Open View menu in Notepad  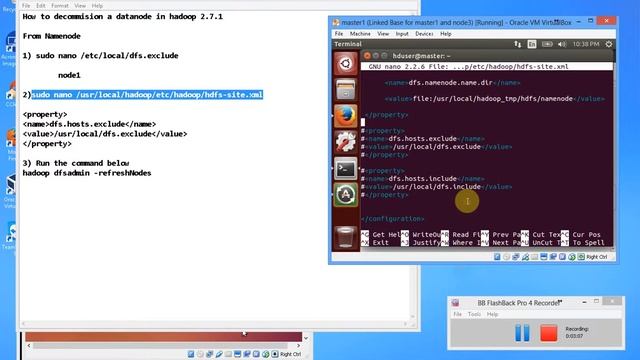point(80,6)
